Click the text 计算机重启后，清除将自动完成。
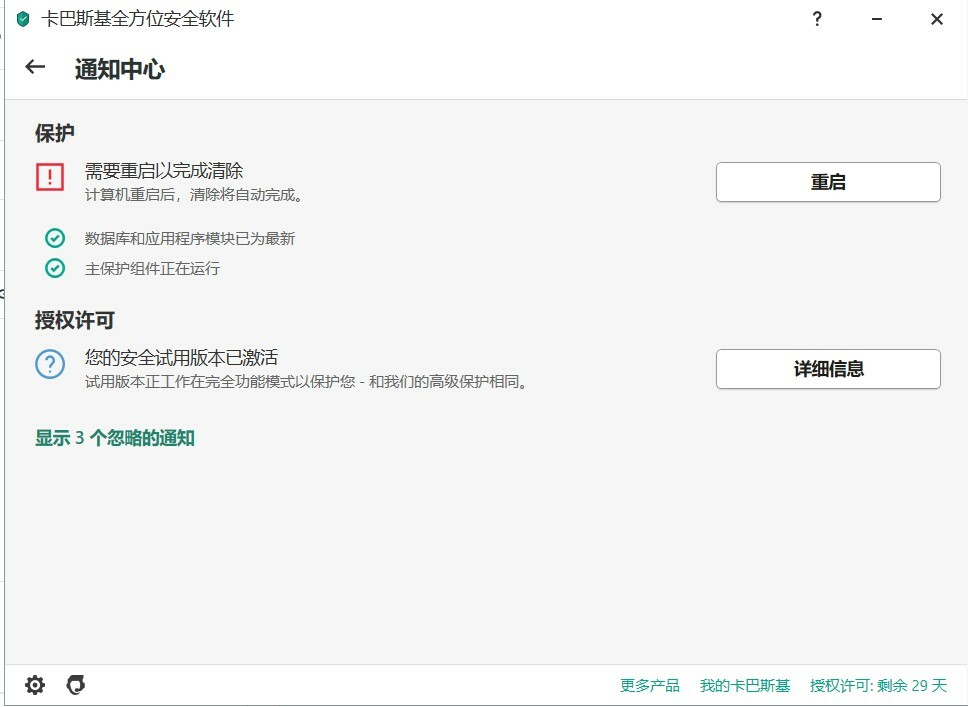 194,195
